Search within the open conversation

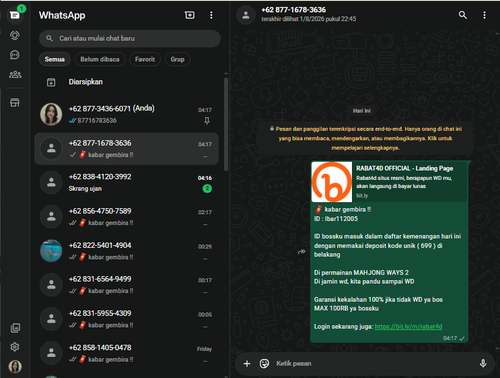[463, 15]
